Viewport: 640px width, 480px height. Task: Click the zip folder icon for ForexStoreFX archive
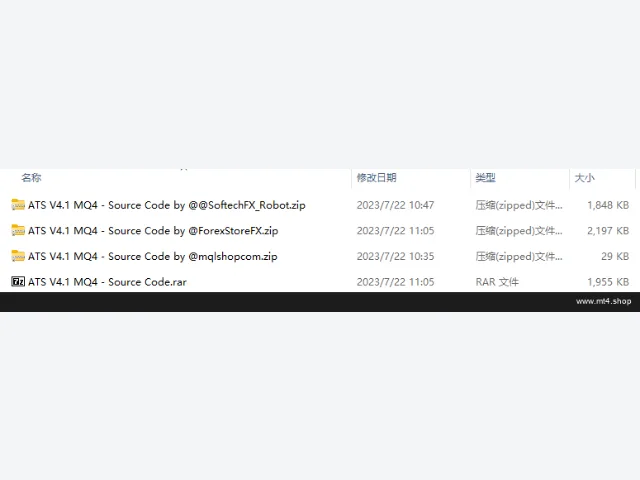(x=18, y=230)
